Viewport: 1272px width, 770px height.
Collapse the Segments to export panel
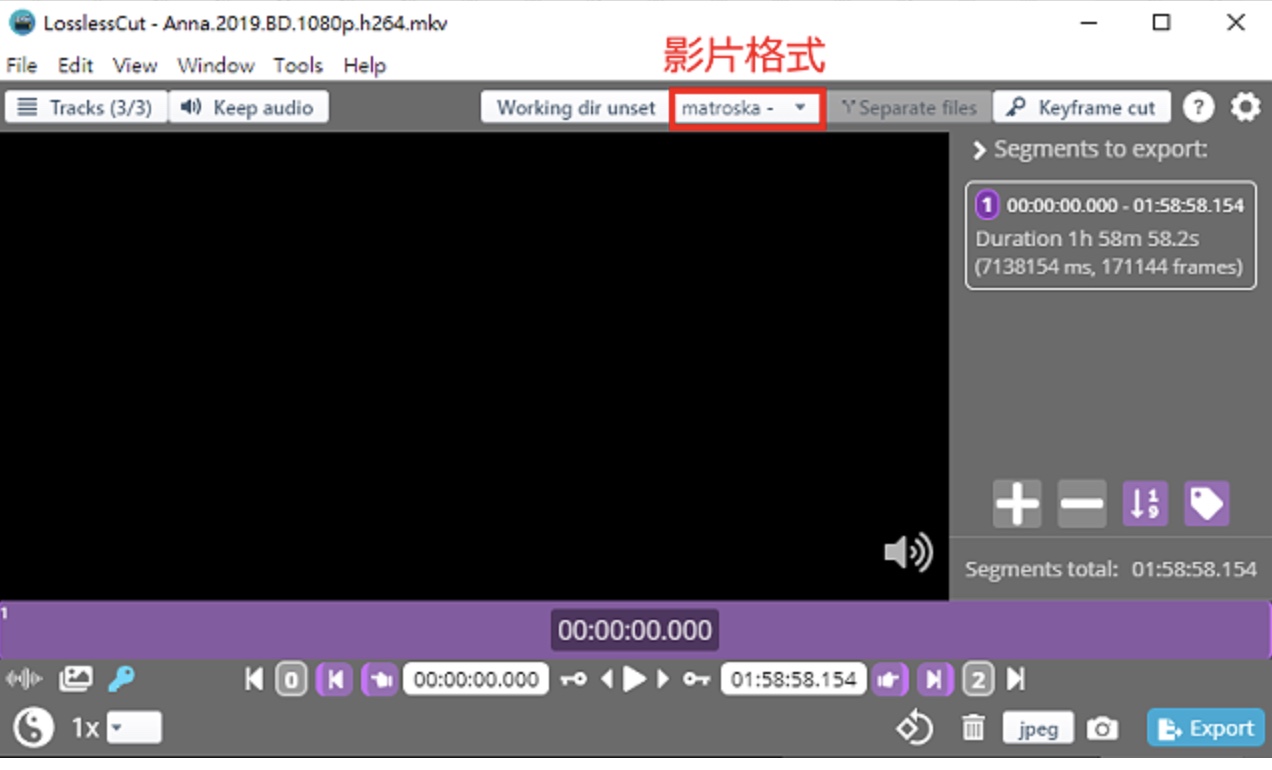pyautogui.click(x=980, y=150)
